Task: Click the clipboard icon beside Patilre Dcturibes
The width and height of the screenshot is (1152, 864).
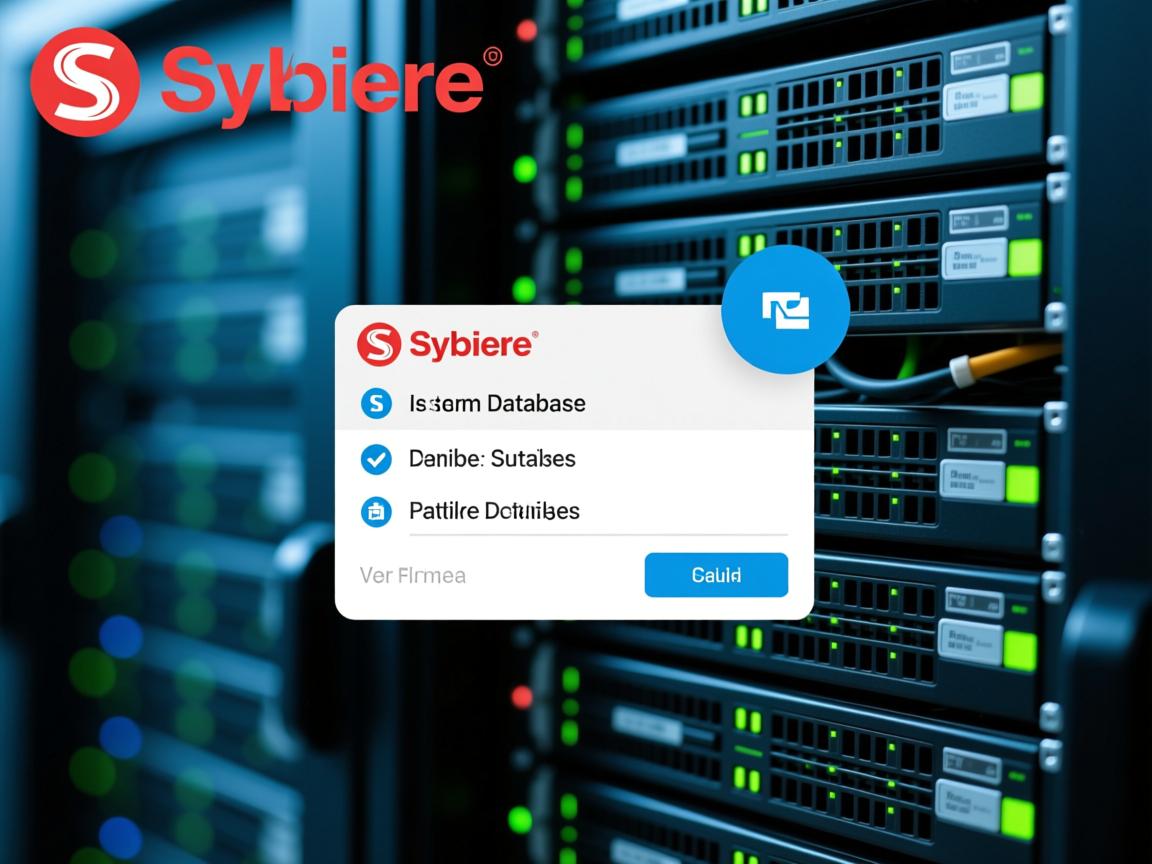Action: tap(375, 512)
